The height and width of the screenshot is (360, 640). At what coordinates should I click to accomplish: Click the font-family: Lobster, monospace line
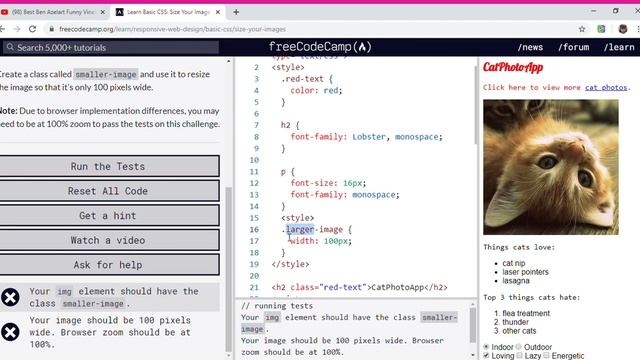[366, 137]
